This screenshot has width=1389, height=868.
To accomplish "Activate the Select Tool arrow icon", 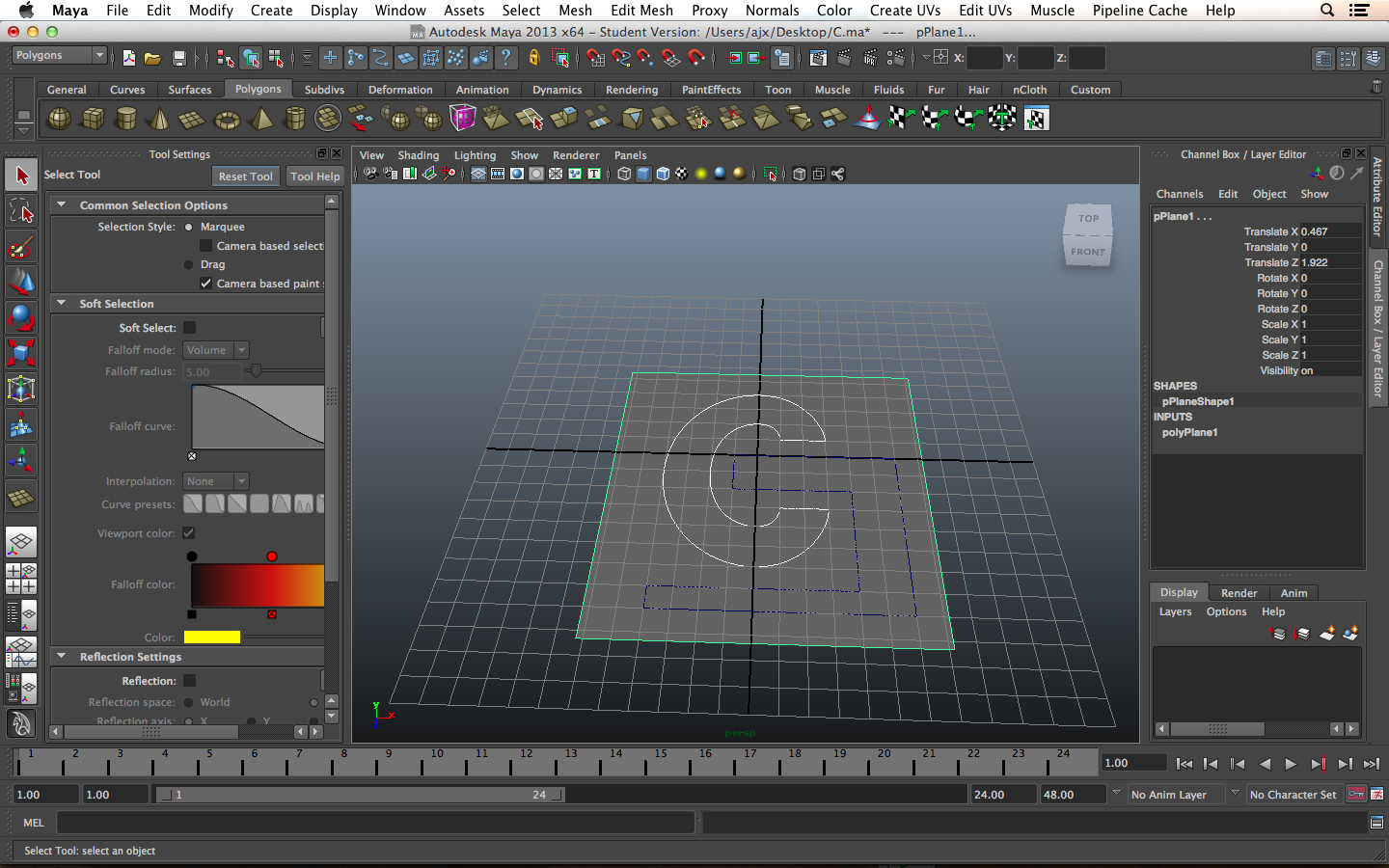I will pos(21,176).
